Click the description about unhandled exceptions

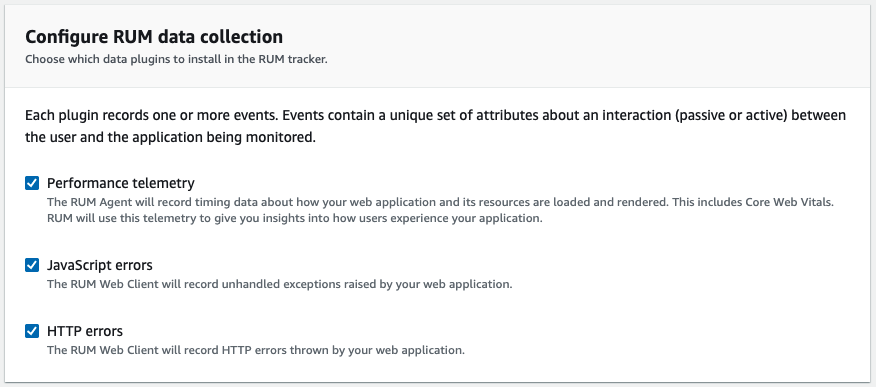pyautogui.click(x=279, y=284)
